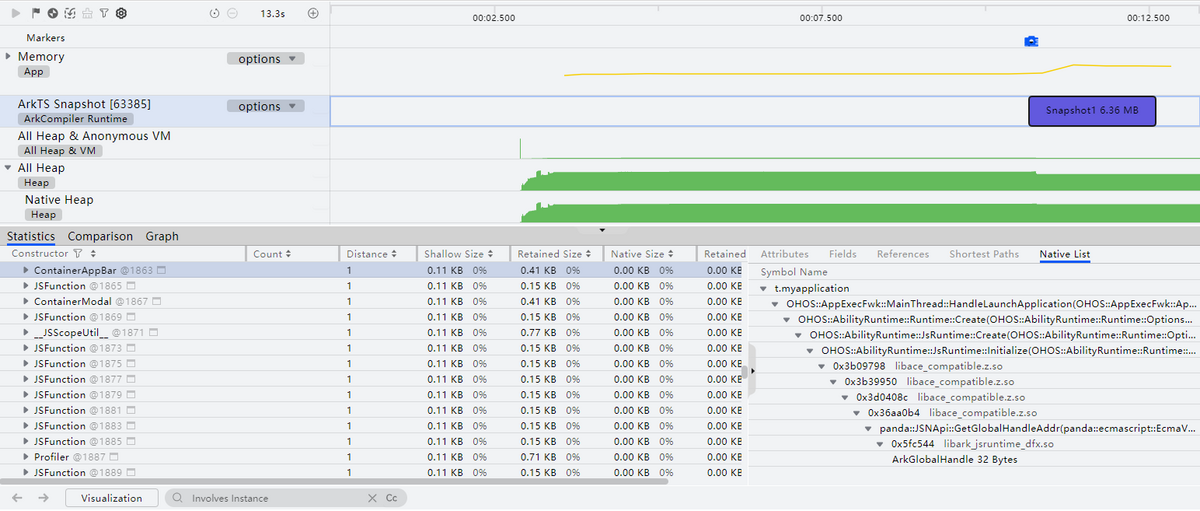Screen dimensions: 1200x511
Task: Click the window icon beside ContainerAppBar @1863
Action: click(161, 271)
